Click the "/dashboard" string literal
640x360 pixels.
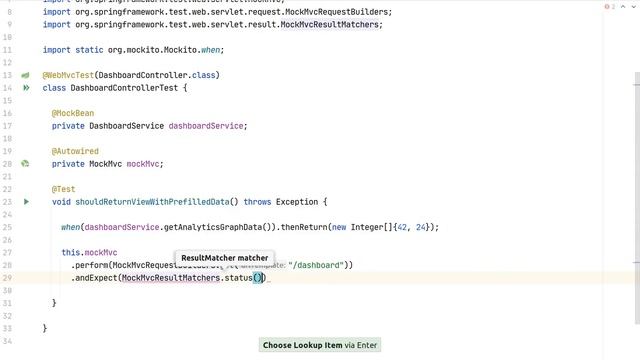click(316, 265)
